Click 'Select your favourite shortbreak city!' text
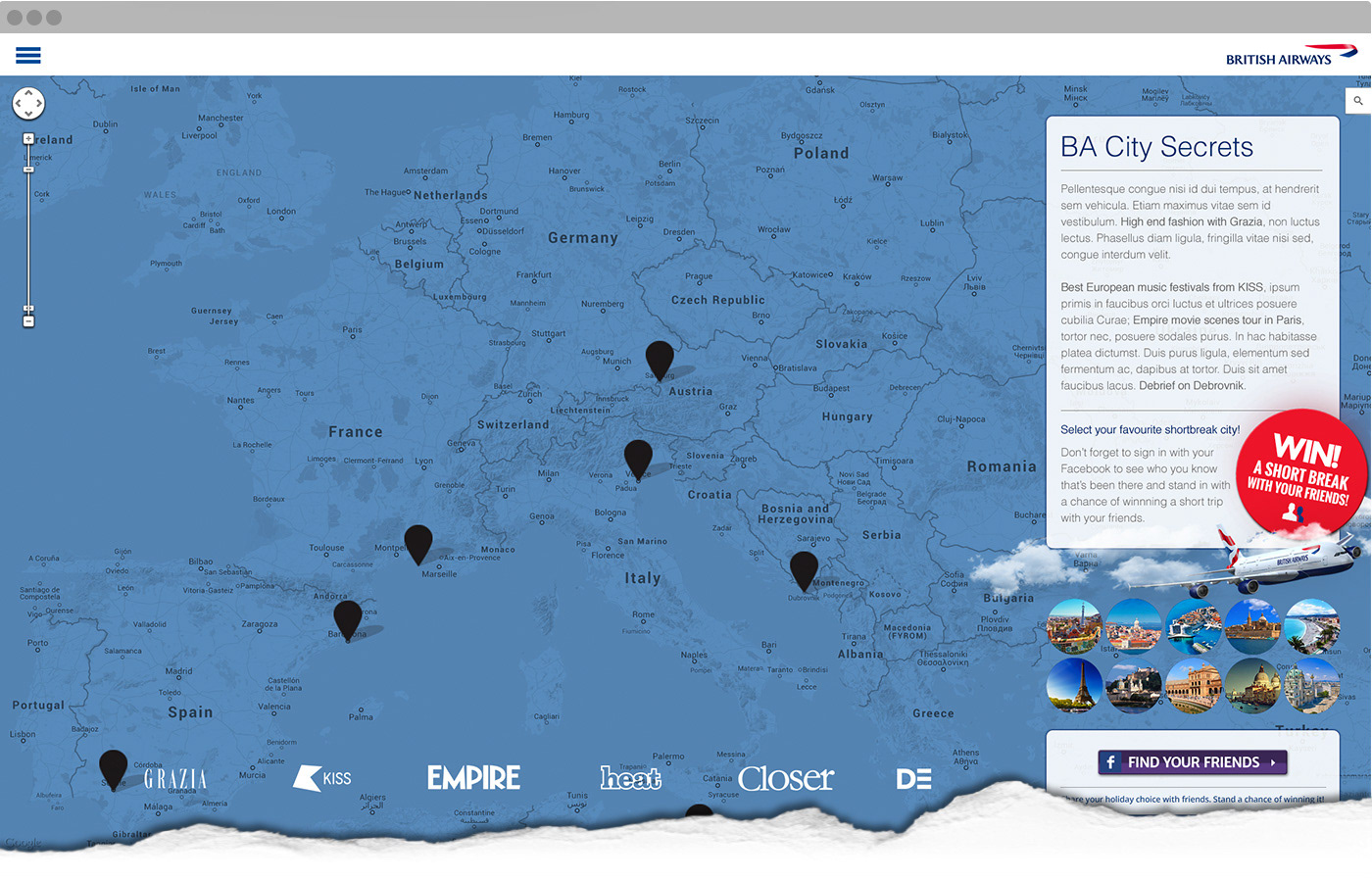 click(1150, 429)
